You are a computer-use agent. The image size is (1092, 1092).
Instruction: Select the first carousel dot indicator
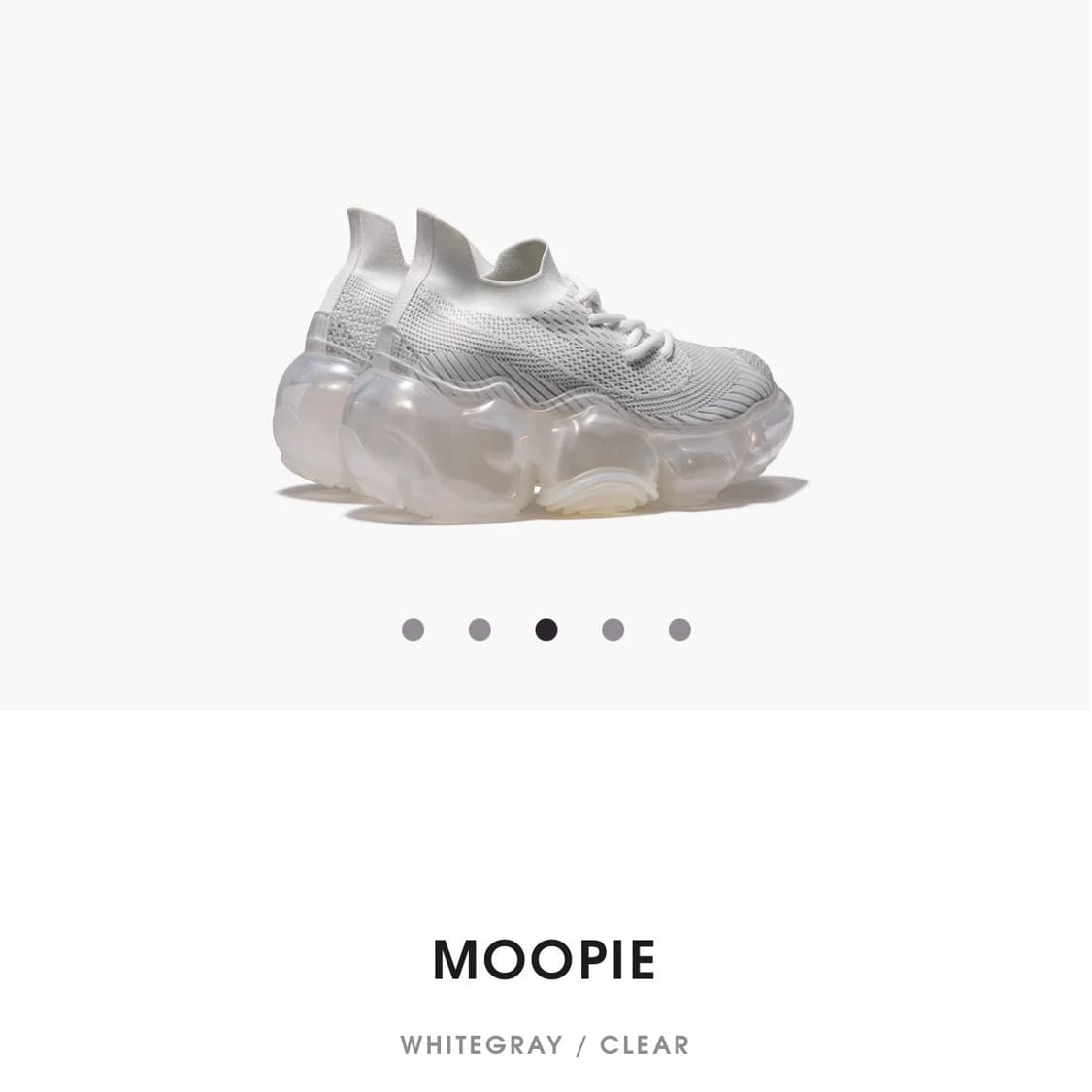click(x=413, y=630)
